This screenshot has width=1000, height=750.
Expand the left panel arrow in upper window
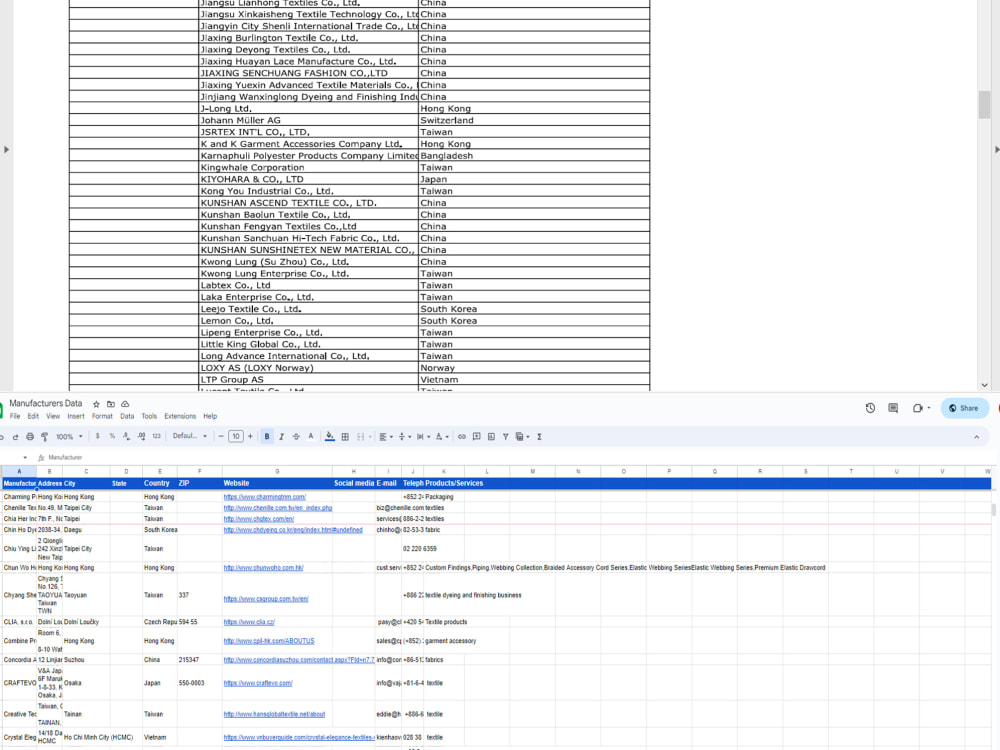pyautogui.click(x=6, y=150)
